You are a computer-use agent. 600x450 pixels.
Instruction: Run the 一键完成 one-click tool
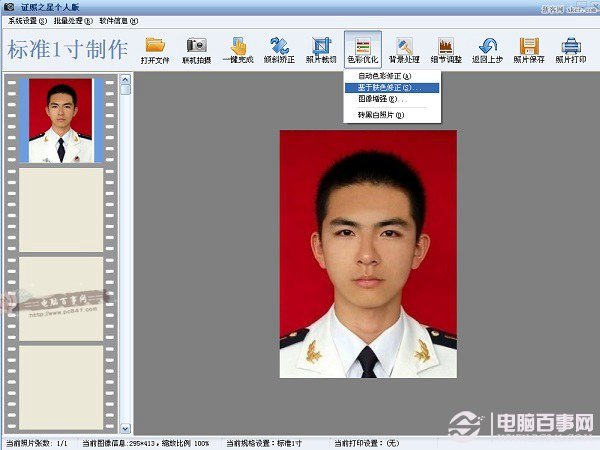(x=238, y=50)
